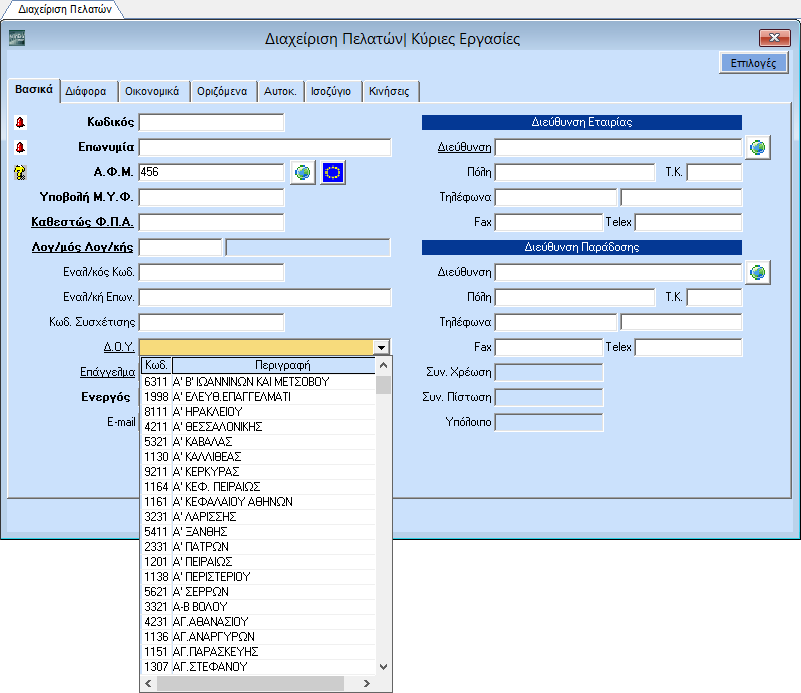This screenshot has width=801, height=693.
Task: Click the Επάγγελμα label link
Action: [107, 372]
